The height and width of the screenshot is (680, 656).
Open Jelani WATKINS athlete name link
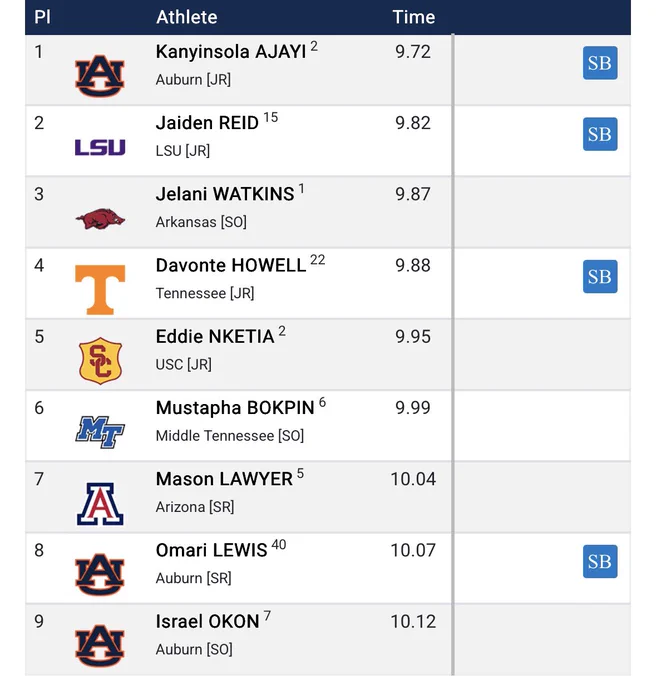[225, 194]
